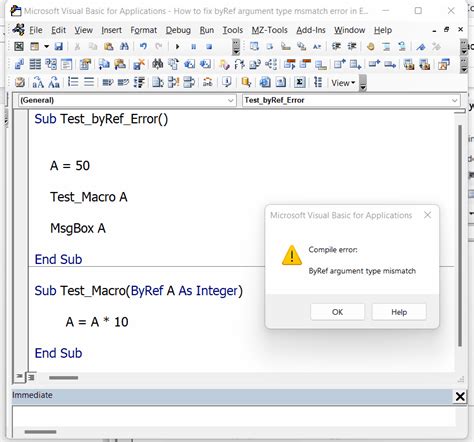This screenshot has width=474, height=442.
Task: Save the project with the floppy disk icon
Action: [x=59, y=46]
